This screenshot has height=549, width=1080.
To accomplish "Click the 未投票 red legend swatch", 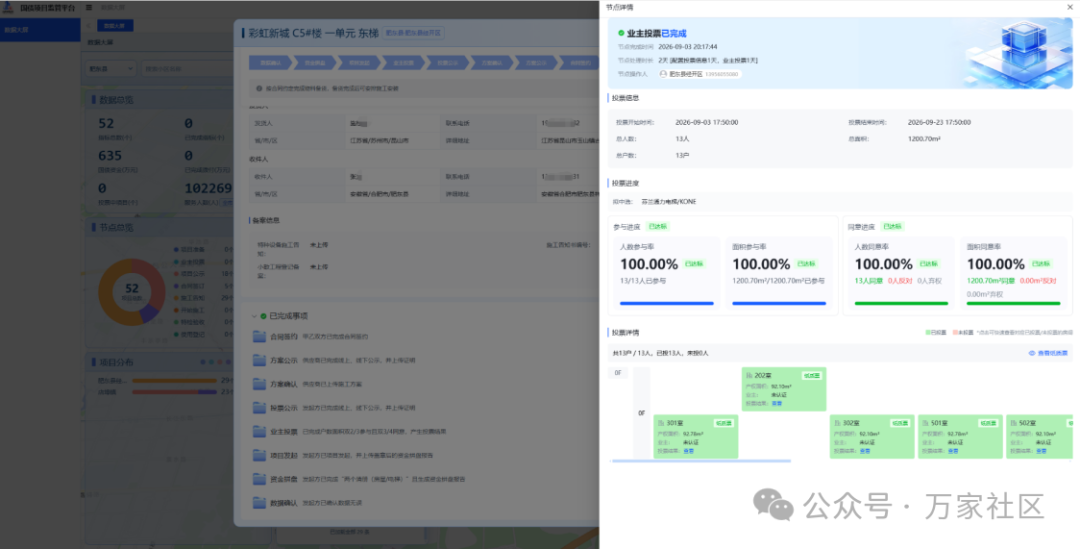I will tap(955, 333).
